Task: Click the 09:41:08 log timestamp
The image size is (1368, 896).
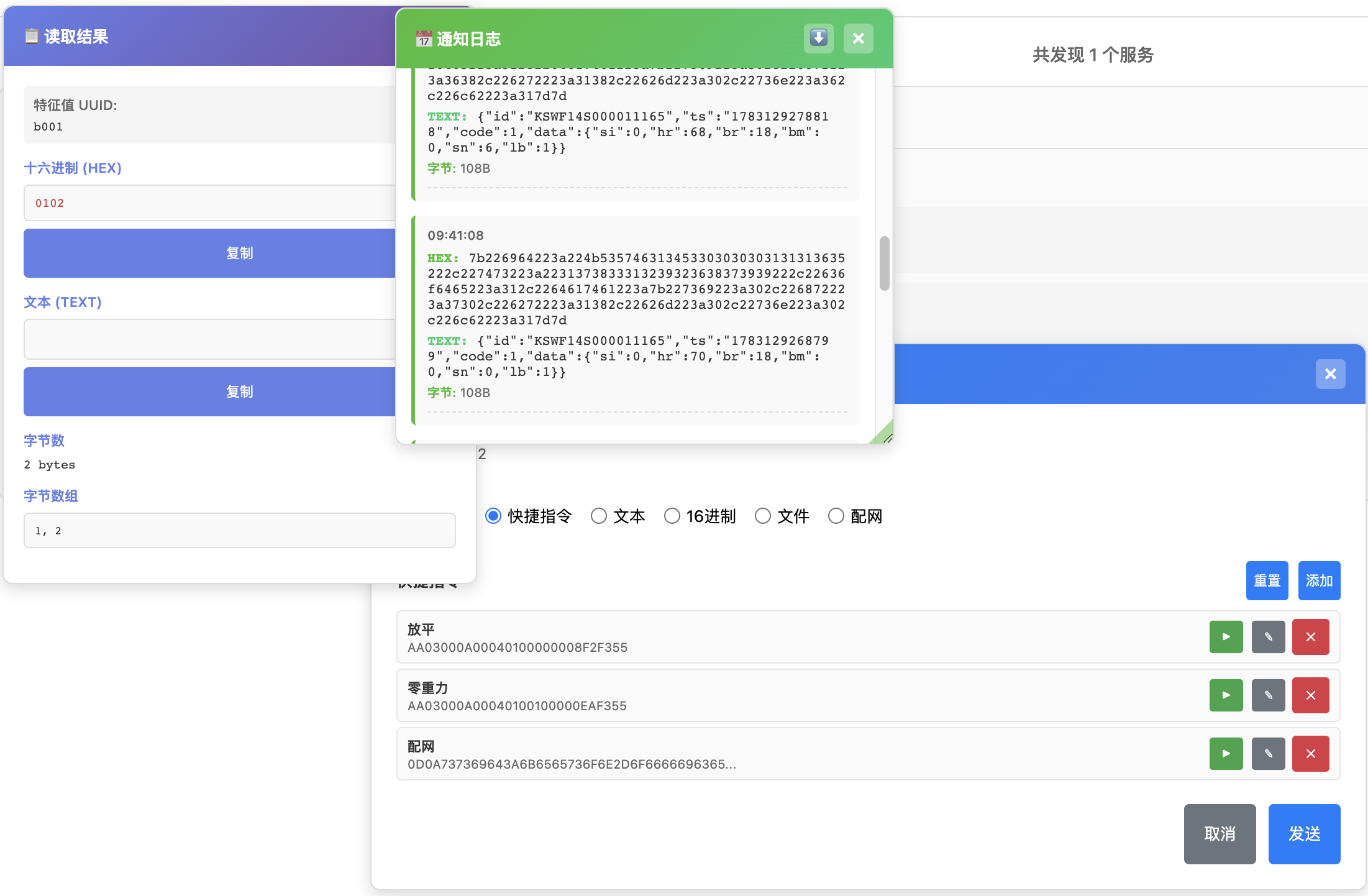Action: [x=455, y=235]
